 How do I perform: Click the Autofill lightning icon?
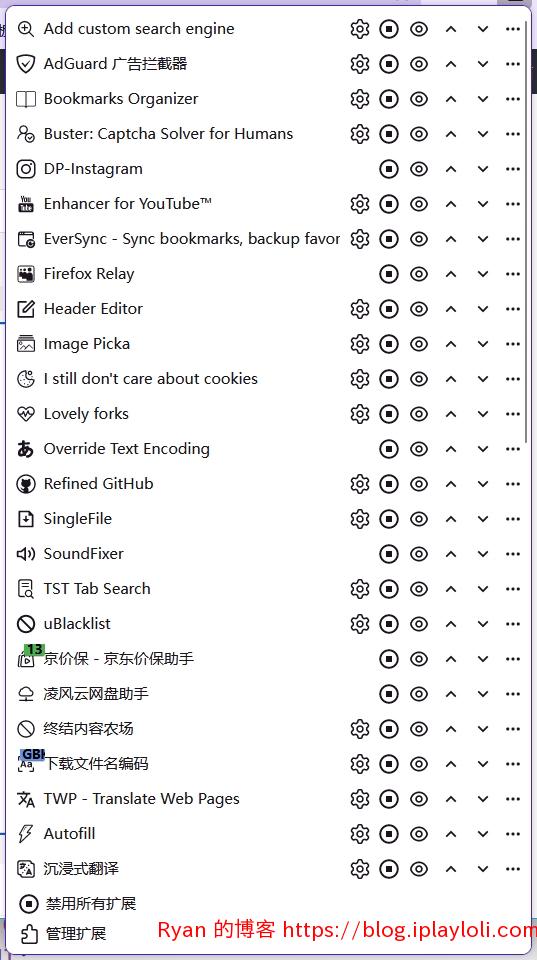tap(26, 834)
